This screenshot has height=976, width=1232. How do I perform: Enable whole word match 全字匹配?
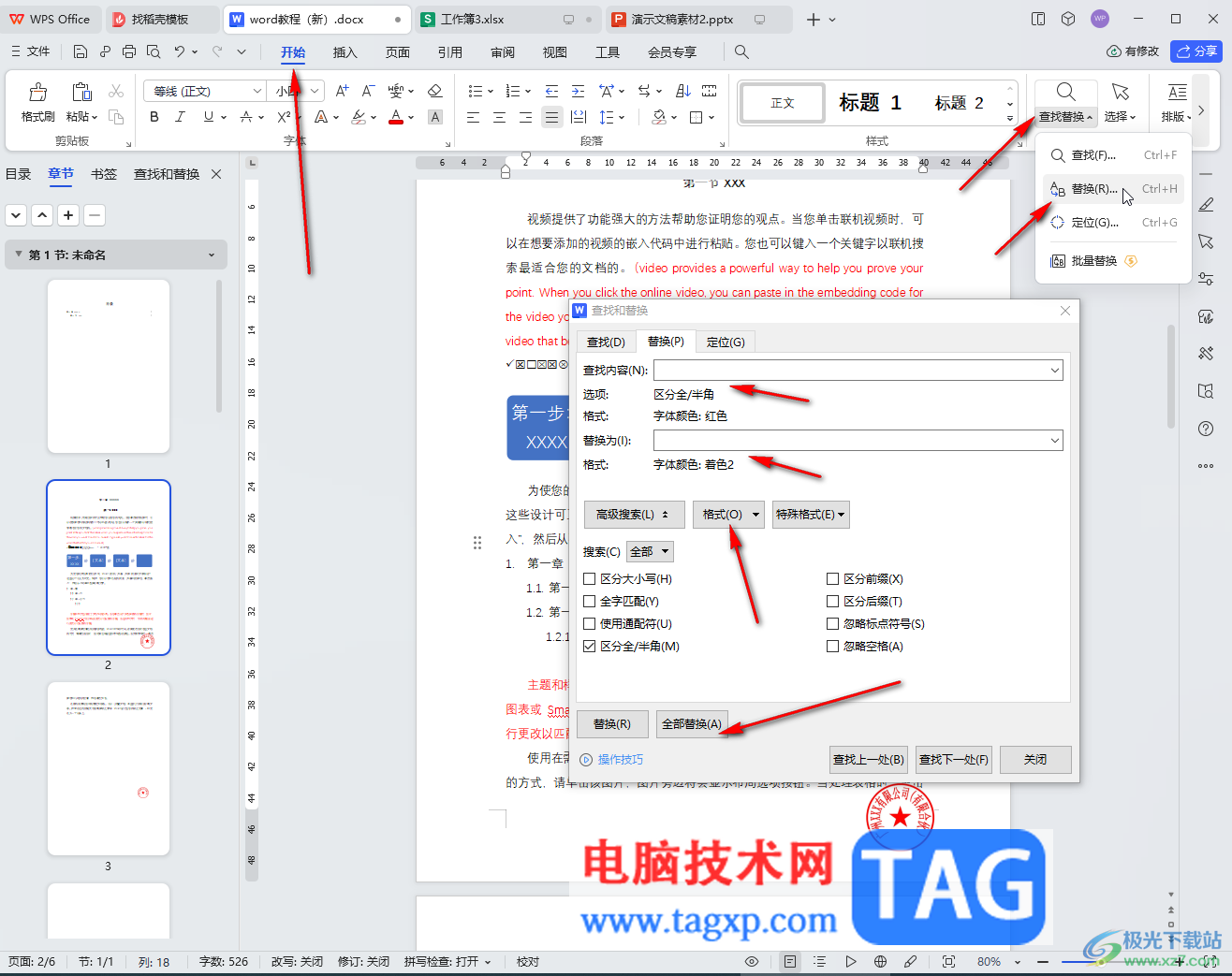pyautogui.click(x=589, y=602)
